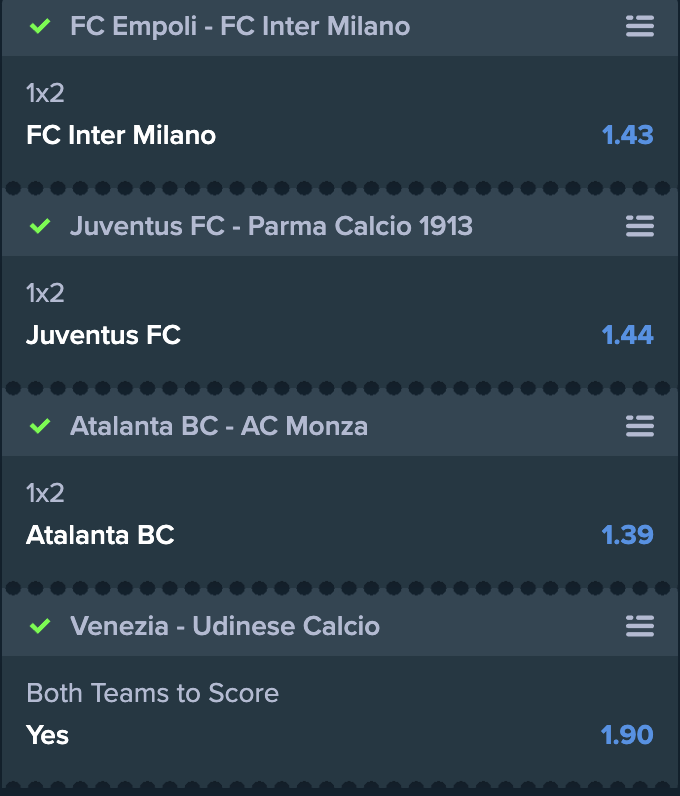Open menu icon for Venezia - Udinese match
Image resolution: width=680 pixels, height=796 pixels.
[639, 626]
